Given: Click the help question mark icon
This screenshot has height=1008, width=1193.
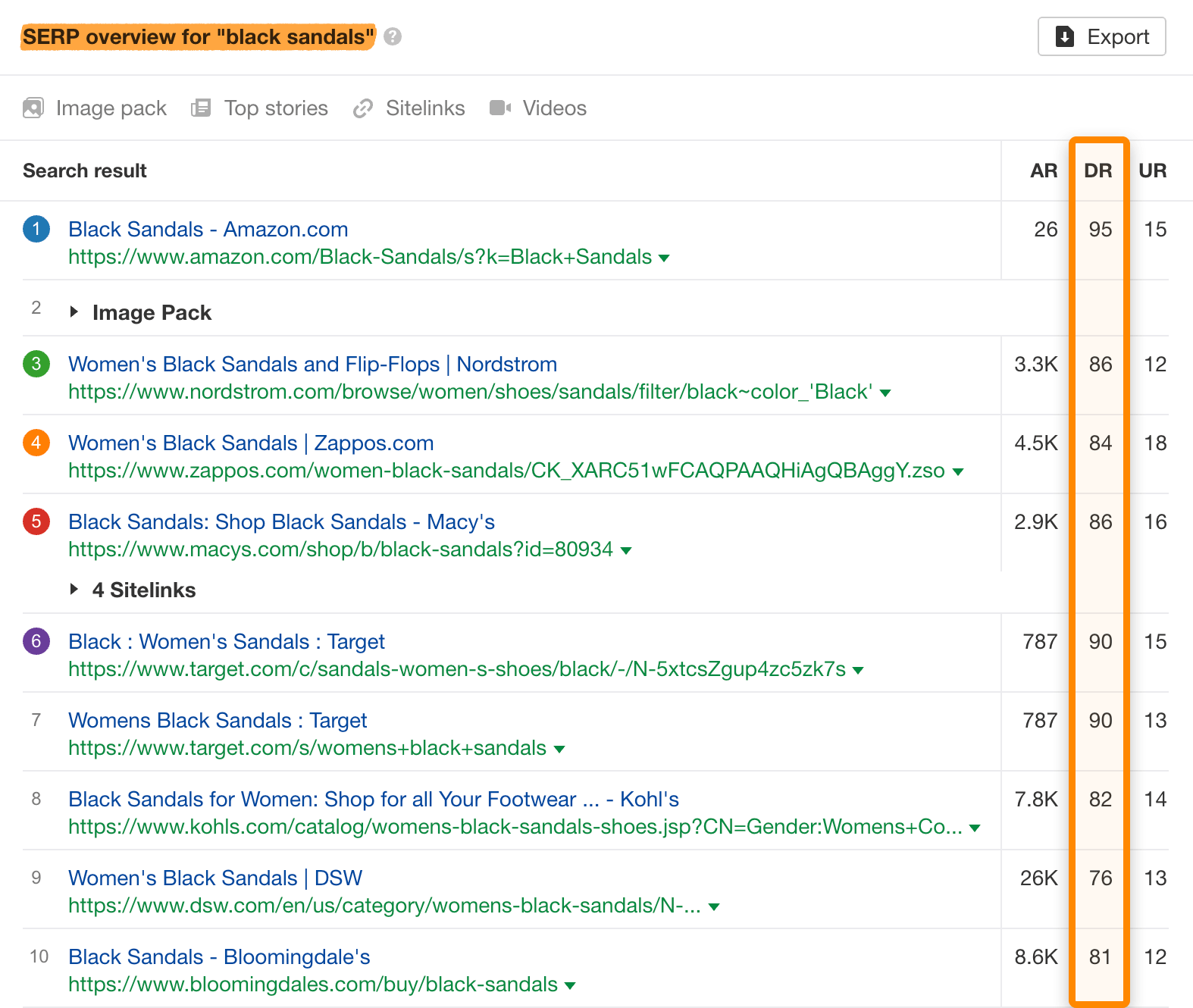Looking at the screenshot, I should (x=393, y=36).
